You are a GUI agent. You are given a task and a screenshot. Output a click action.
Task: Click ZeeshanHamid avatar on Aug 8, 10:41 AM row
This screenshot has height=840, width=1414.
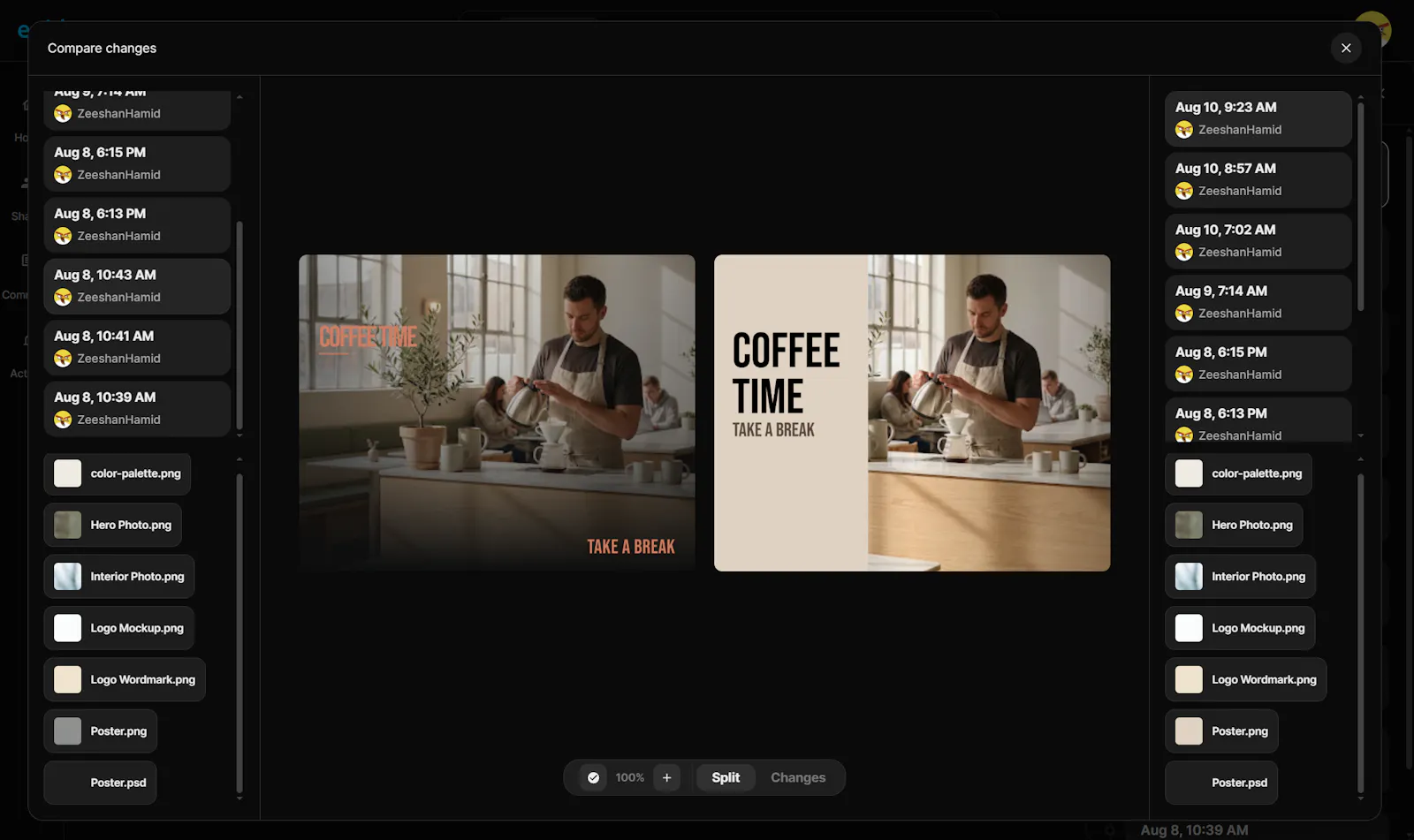[x=63, y=359]
